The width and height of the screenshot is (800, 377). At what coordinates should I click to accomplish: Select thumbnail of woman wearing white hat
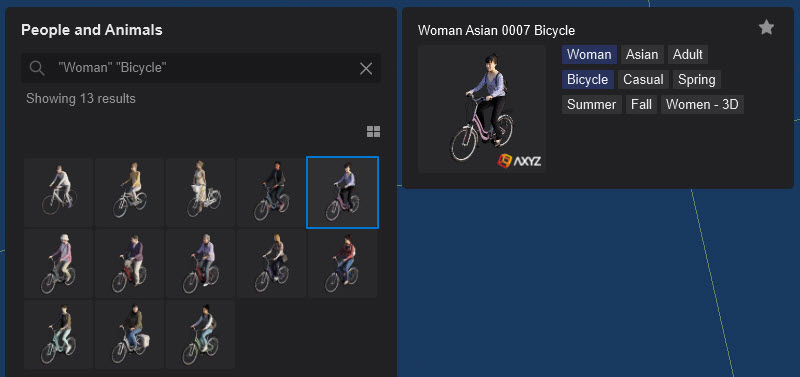pyautogui.click(x=59, y=263)
